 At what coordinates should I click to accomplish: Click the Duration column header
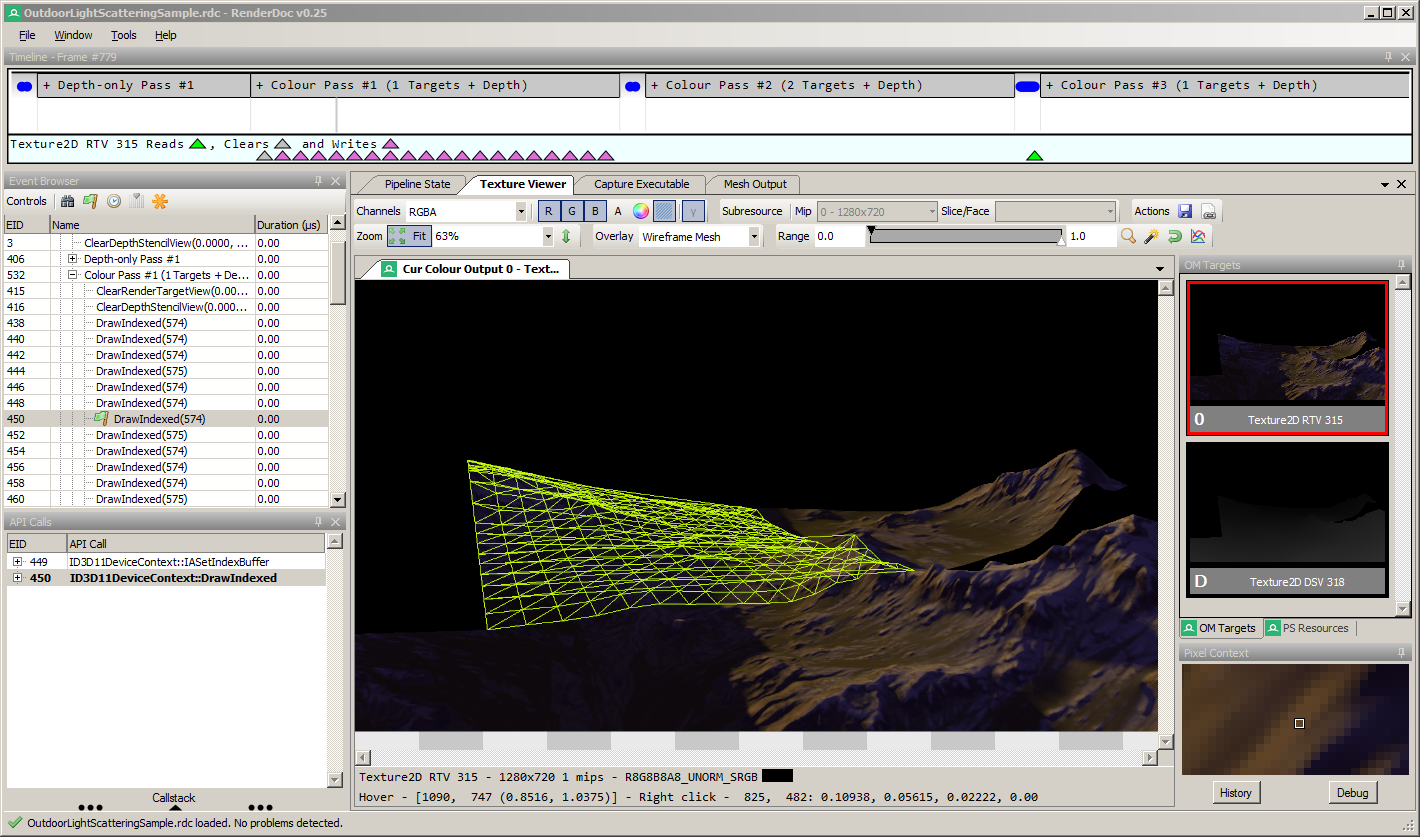coord(291,225)
